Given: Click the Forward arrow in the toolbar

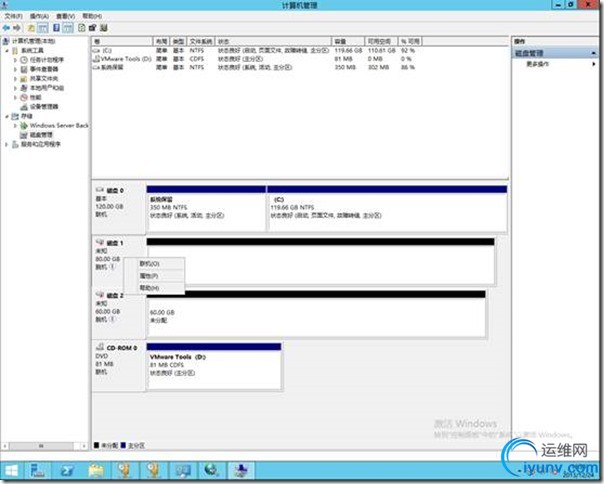Looking at the screenshot, I should pos(17,28).
